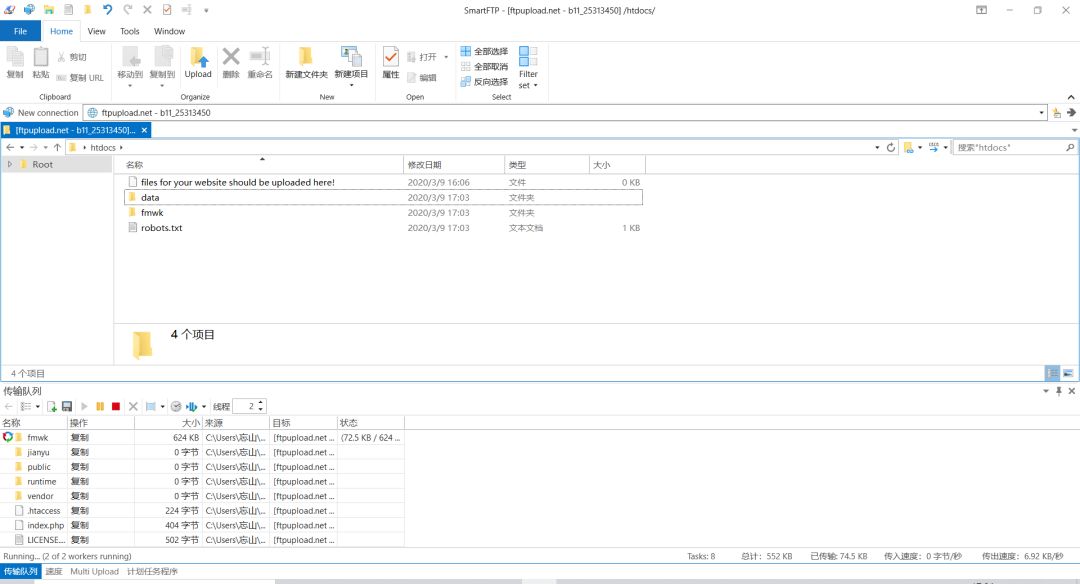Click 编辑 (edit) in Open group

(x=422, y=78)
